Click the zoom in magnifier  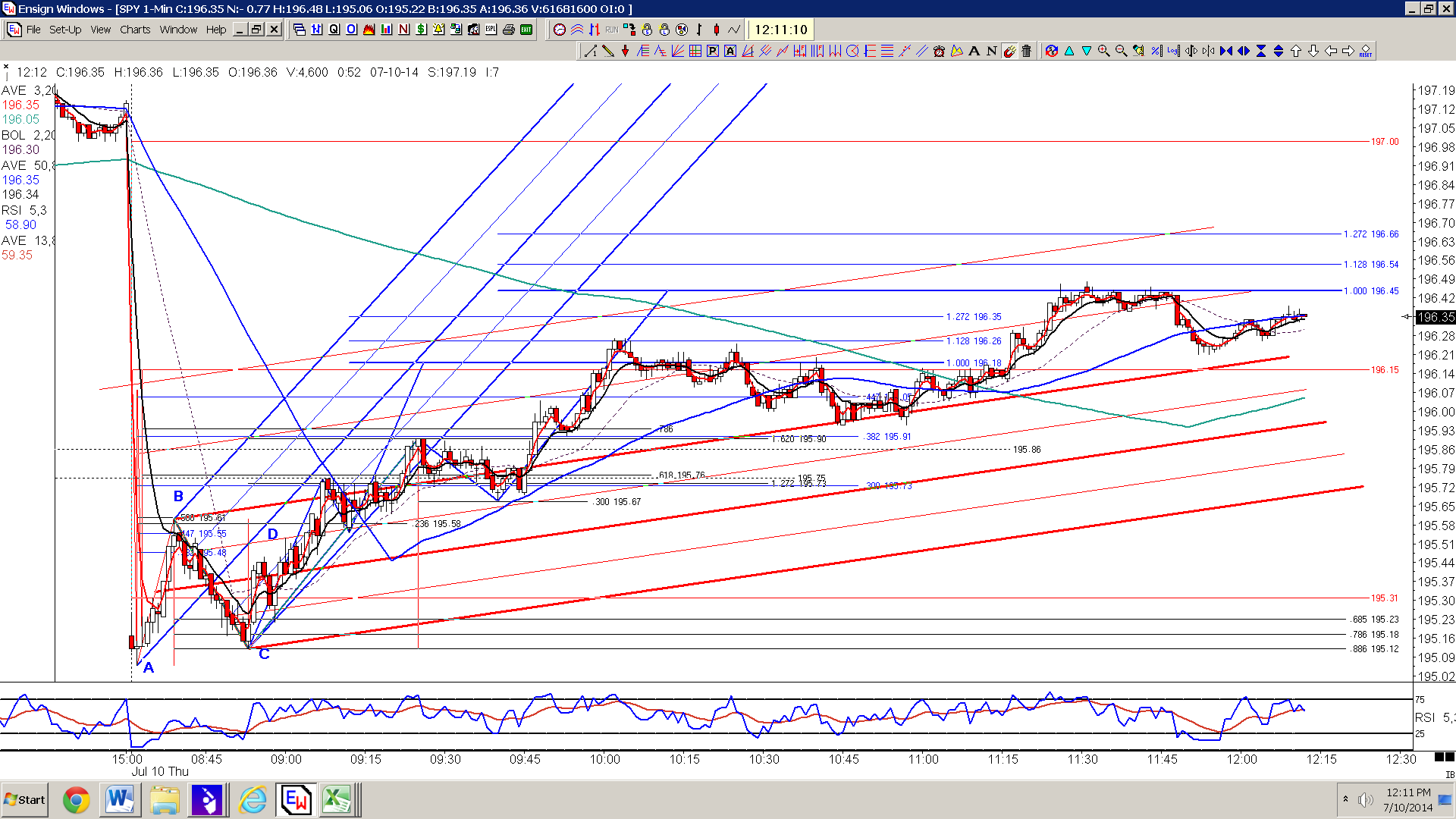tap(1103, 51)
